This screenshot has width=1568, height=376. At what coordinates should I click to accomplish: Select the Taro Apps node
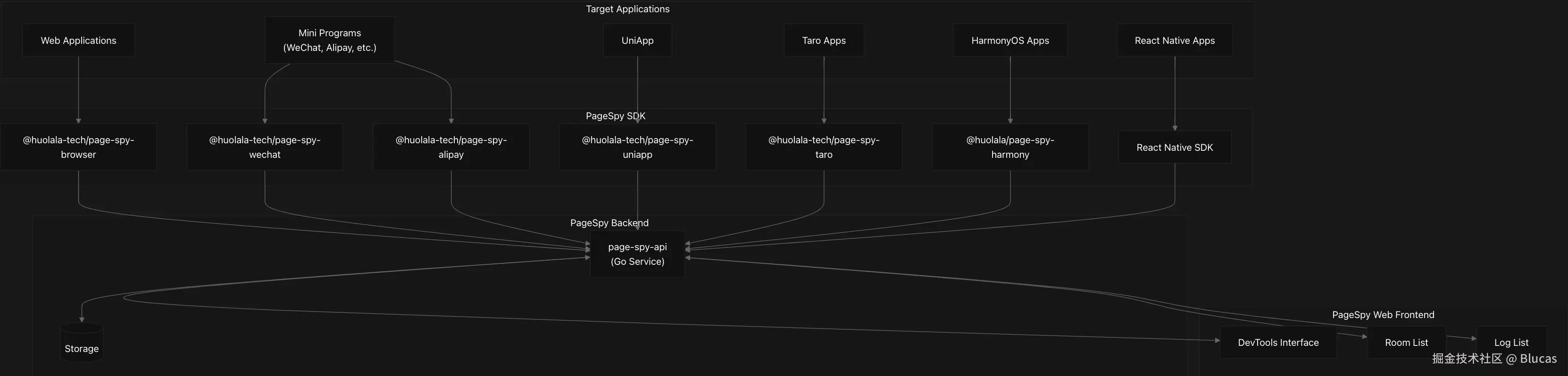(824, 40)
